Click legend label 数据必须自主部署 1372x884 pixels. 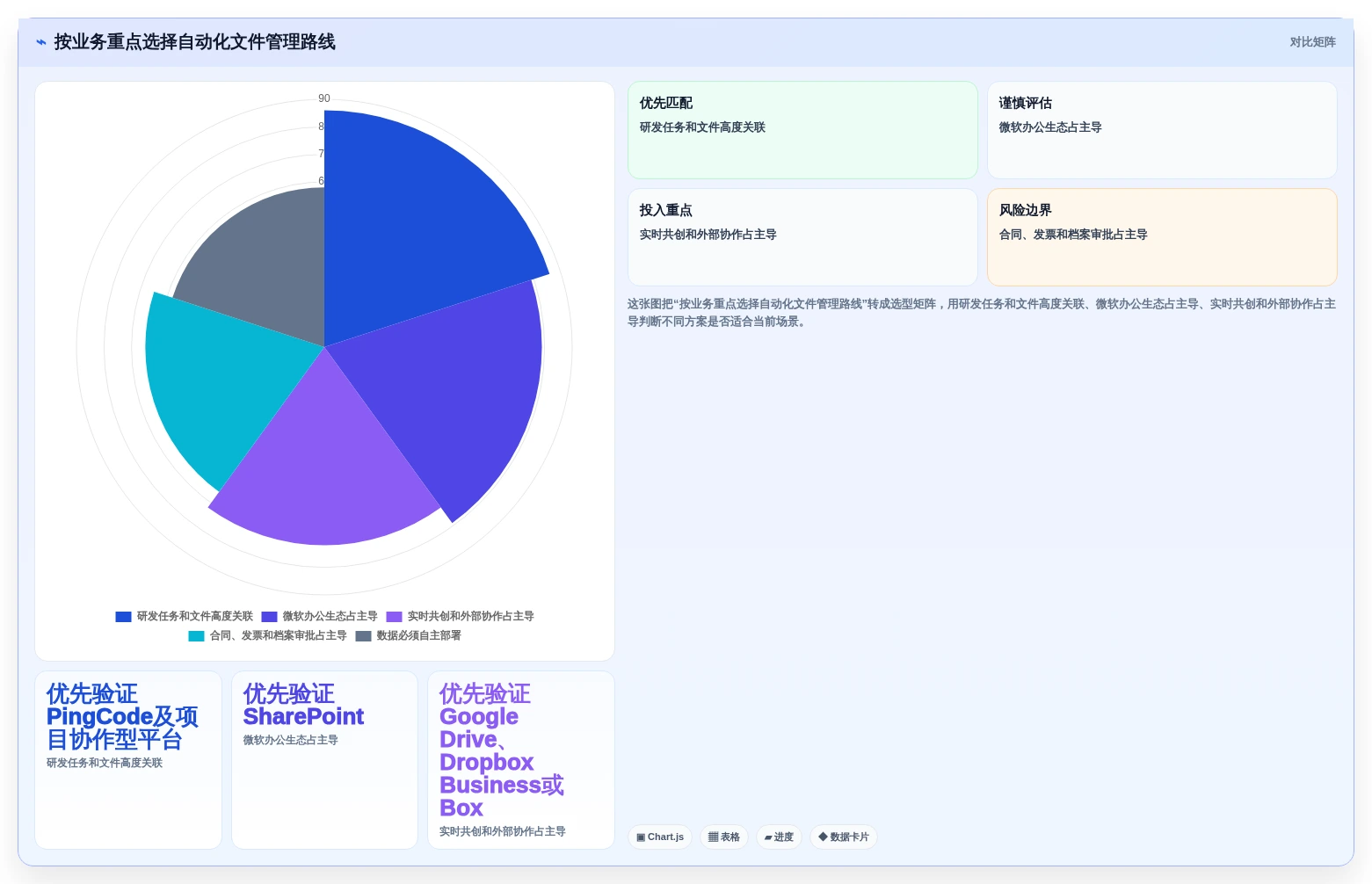418,636
